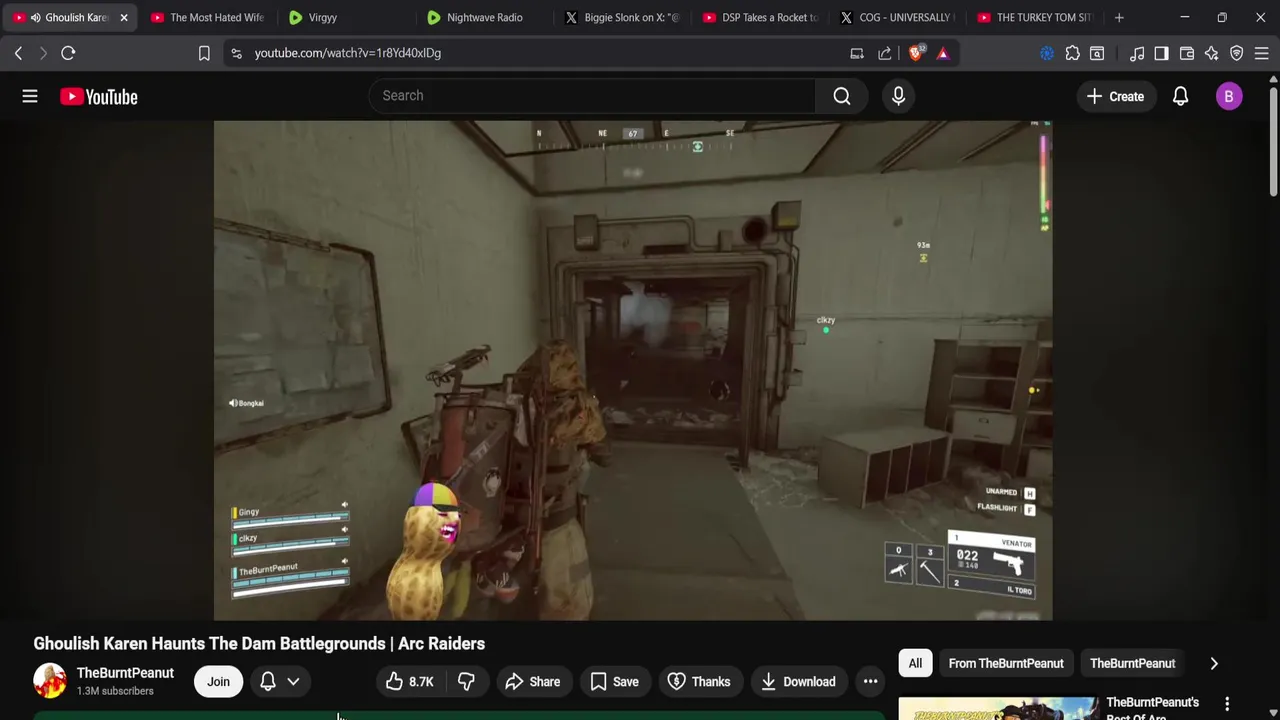The image size is (1280, 720).
Task: Open TheBurntPeanut channel avatar
Action: (50, 681)
